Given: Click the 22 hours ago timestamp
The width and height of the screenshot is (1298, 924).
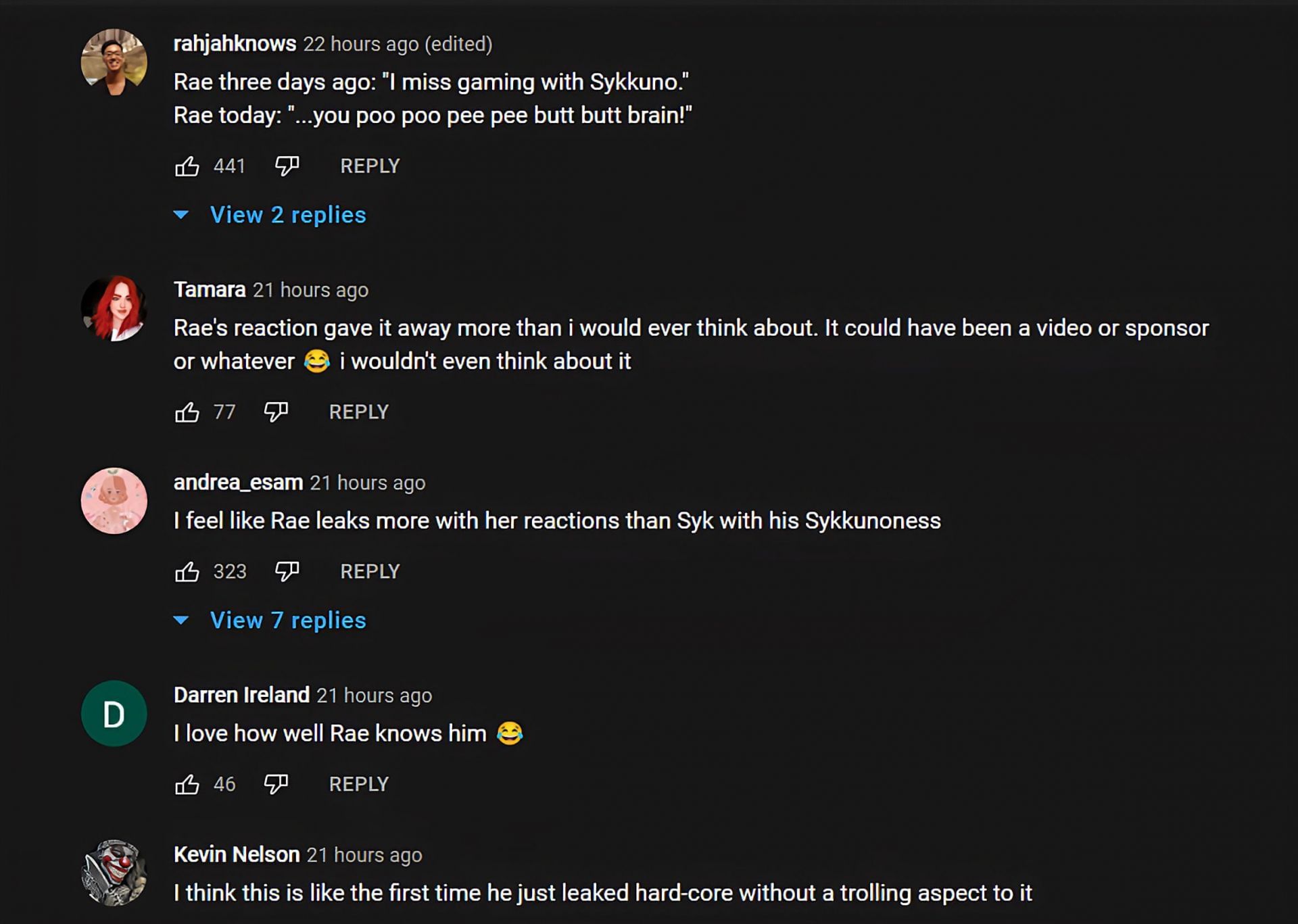Looking at the screenshot, I should (361, 44).
